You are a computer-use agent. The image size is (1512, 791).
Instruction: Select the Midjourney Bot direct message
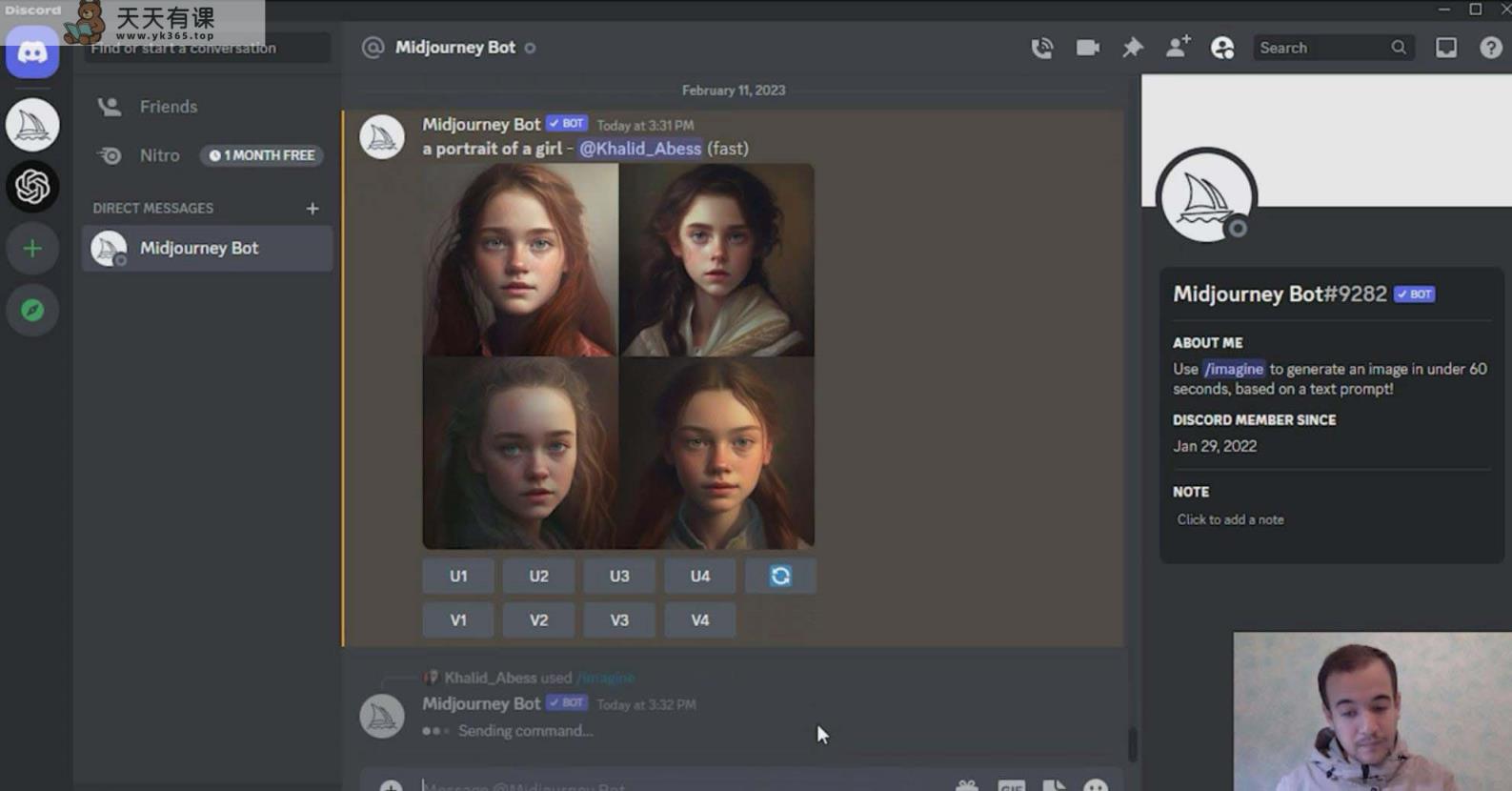pos(208,248)
